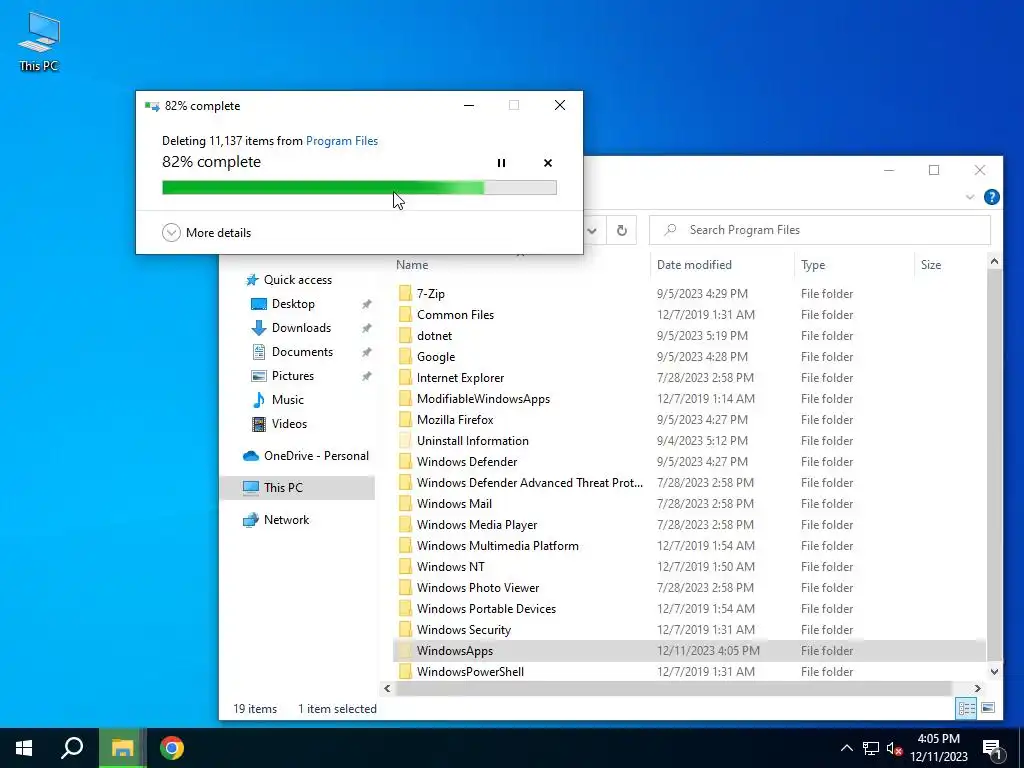Select the Windows Mail folder icon
This screenshot has height=768, width=1024.
pyautogui.click(x=405, y=504)
